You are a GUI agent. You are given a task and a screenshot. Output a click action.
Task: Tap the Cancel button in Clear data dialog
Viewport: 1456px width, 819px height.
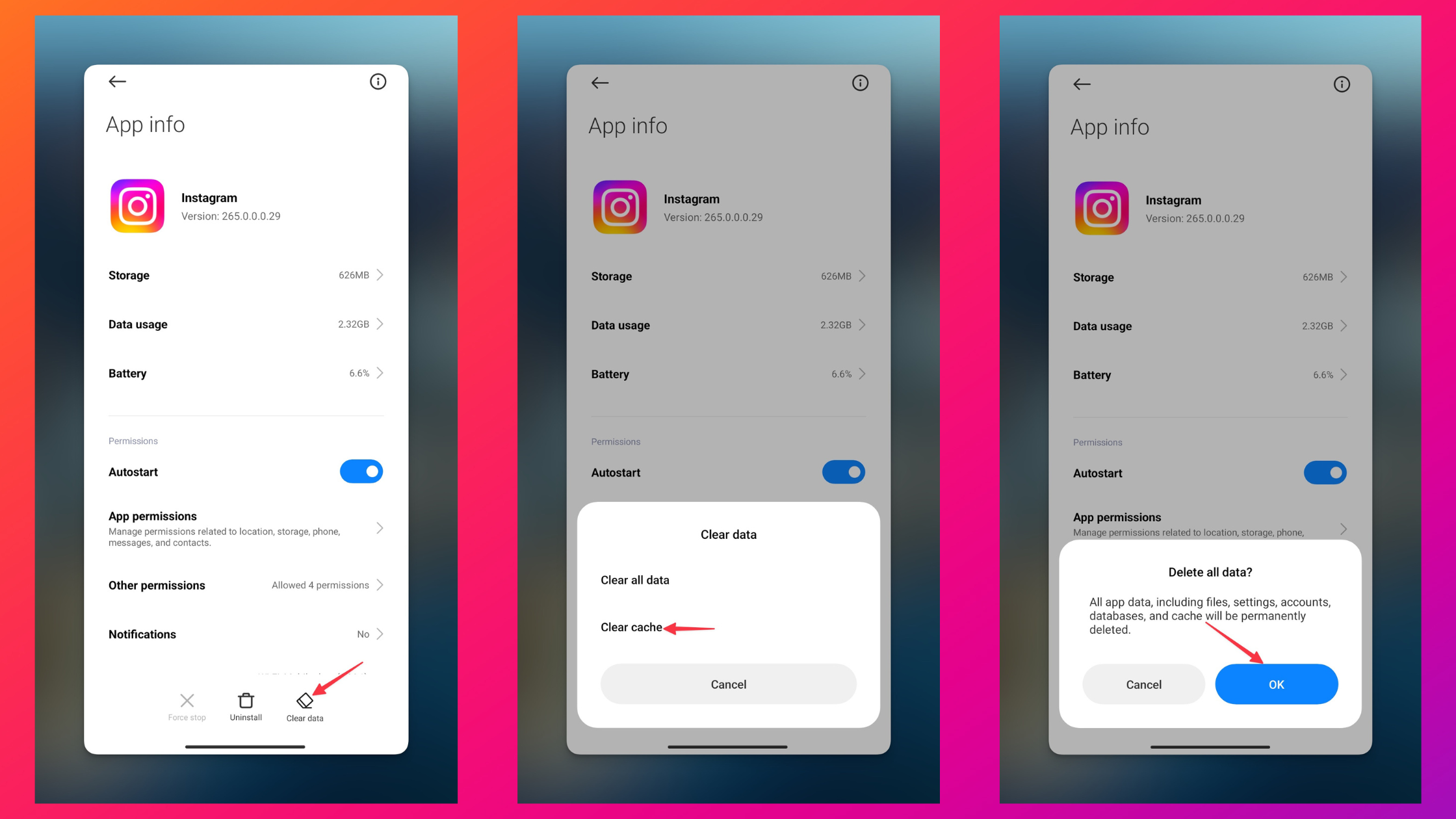[727, 684]
